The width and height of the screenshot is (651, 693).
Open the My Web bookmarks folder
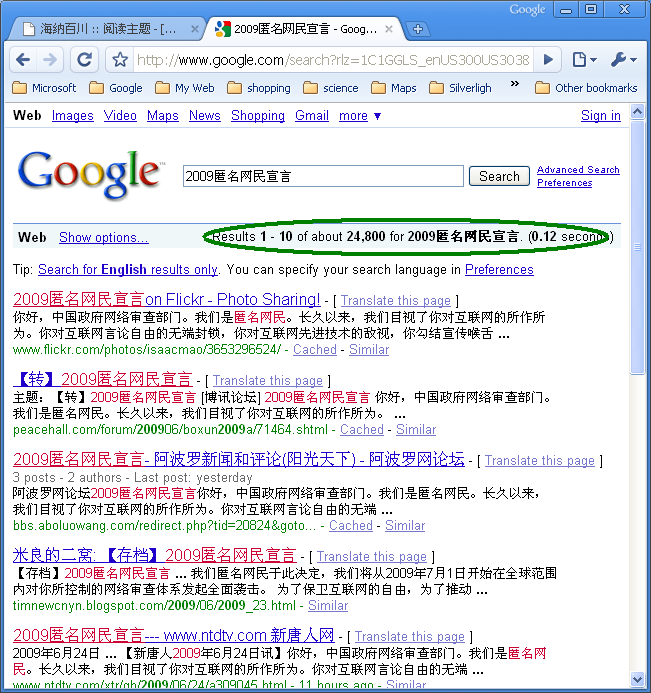[185, 88]
